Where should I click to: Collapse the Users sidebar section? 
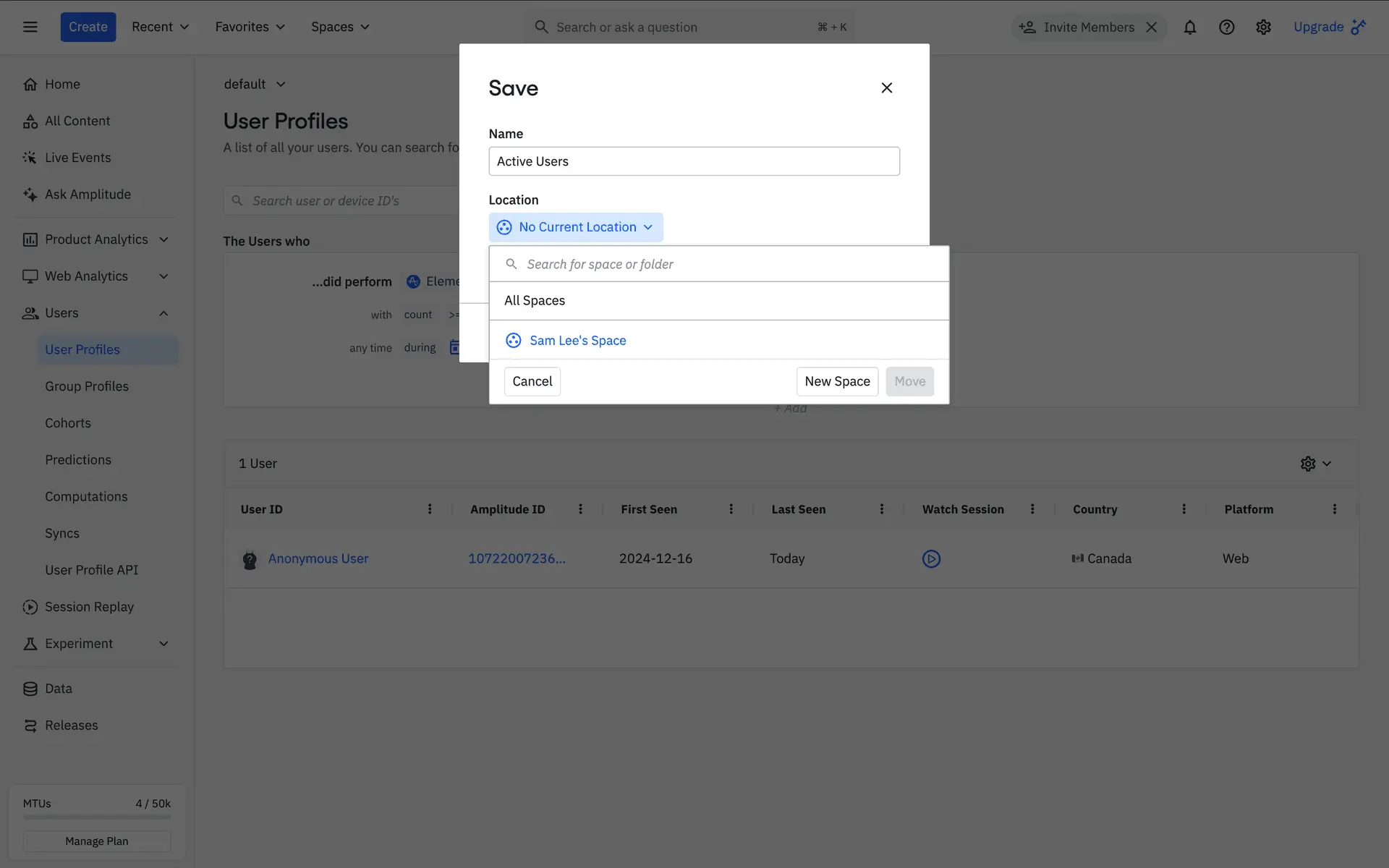click(163, 313)
